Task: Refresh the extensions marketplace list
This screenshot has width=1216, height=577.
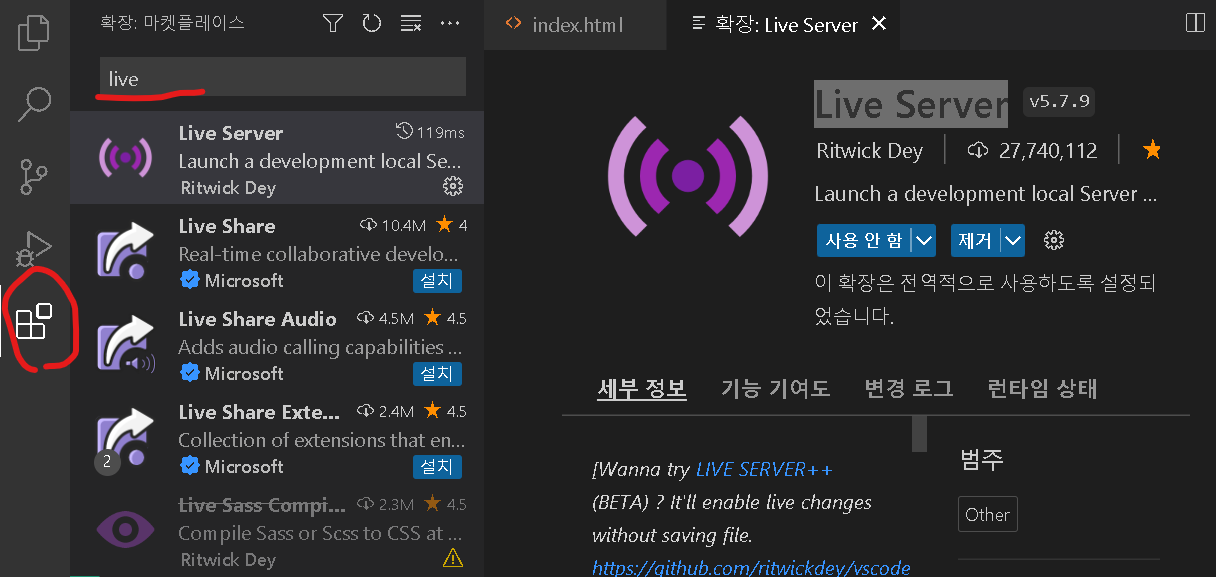Action: point(372,23)
